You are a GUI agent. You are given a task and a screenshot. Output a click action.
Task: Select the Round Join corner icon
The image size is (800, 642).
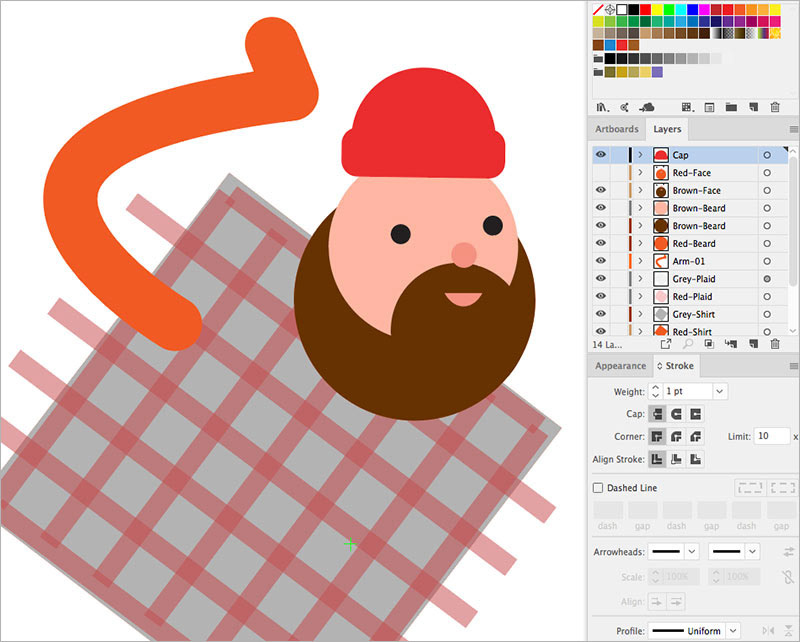[676, 436]
